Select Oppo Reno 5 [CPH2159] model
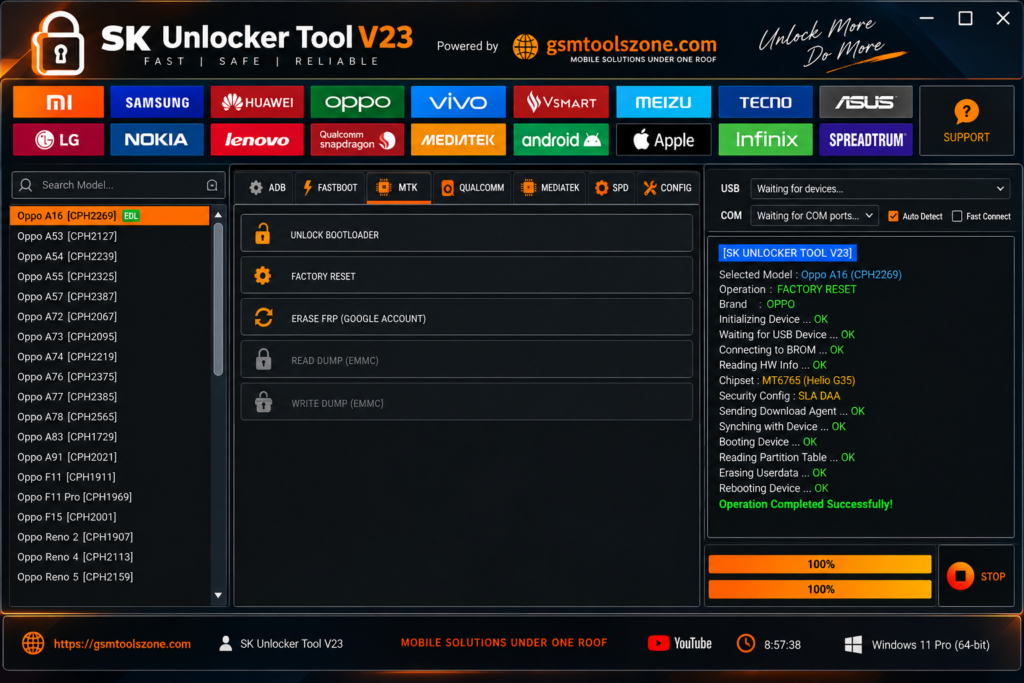Viewport: 1024px width, 683px height. 110,577
